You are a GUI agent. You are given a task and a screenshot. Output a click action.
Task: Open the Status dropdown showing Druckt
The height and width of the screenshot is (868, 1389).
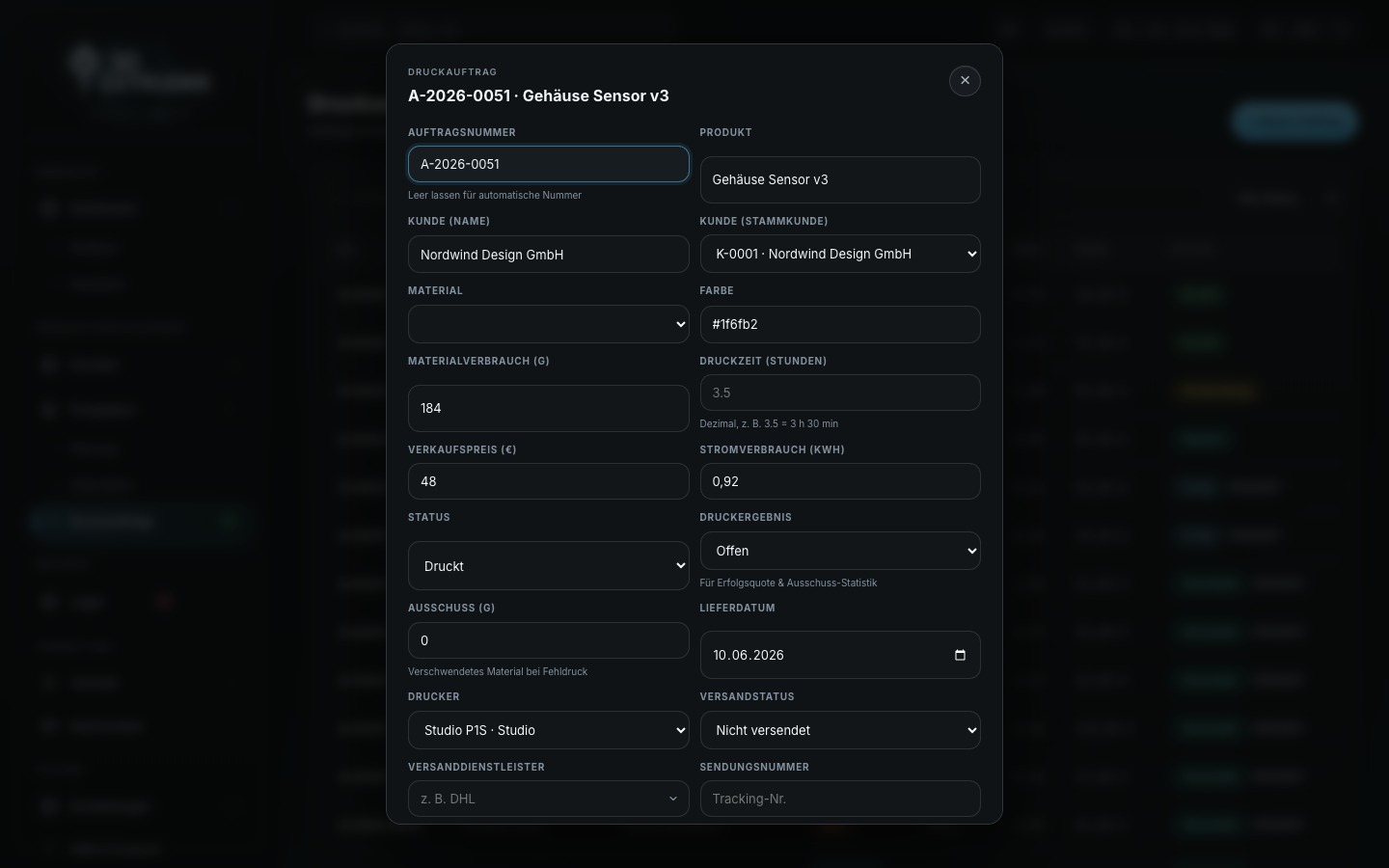pos(548,565)
